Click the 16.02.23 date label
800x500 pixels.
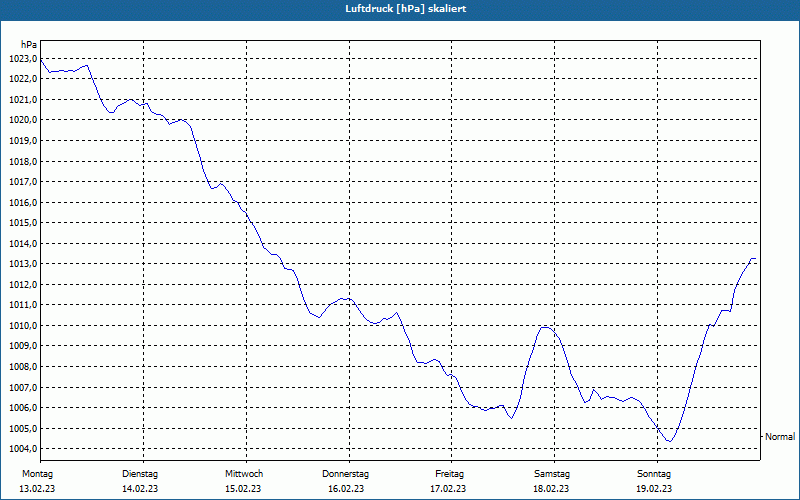[346, 489]
